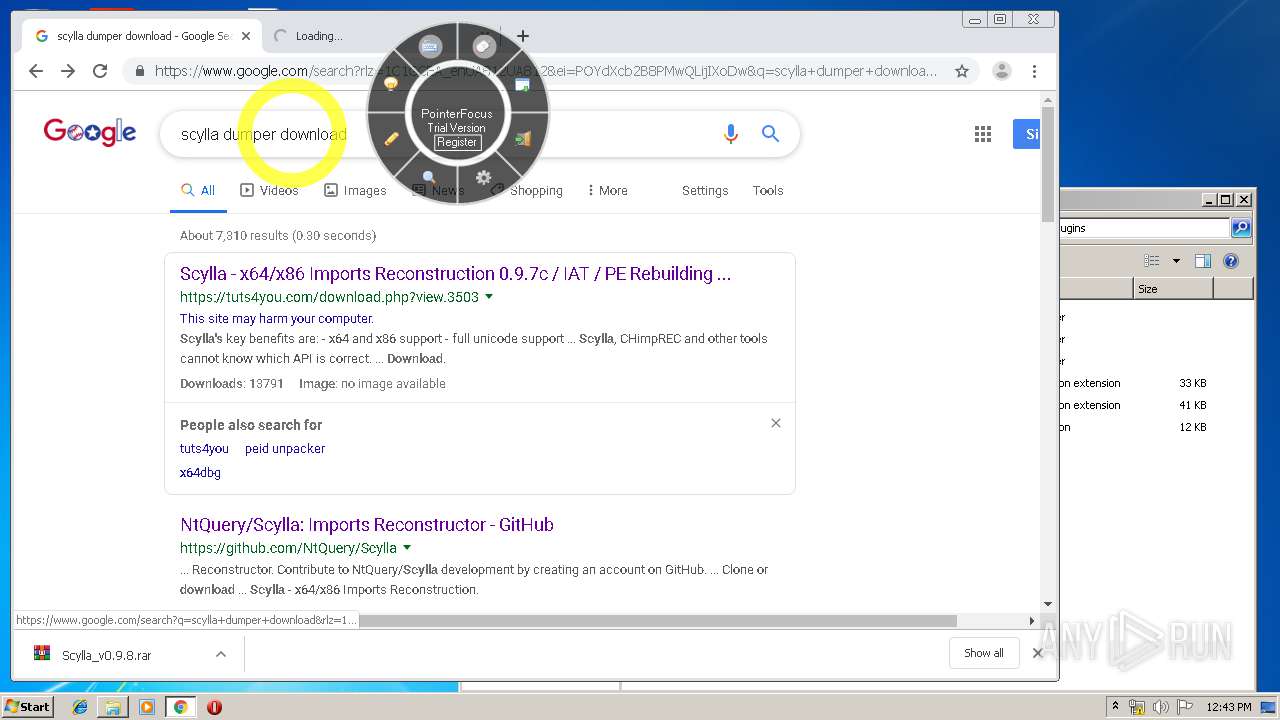The width and height of the screenshot is (1280, 720).
Task: Sort by the Size column in Explorer
Action: (x=1173, y=289)
